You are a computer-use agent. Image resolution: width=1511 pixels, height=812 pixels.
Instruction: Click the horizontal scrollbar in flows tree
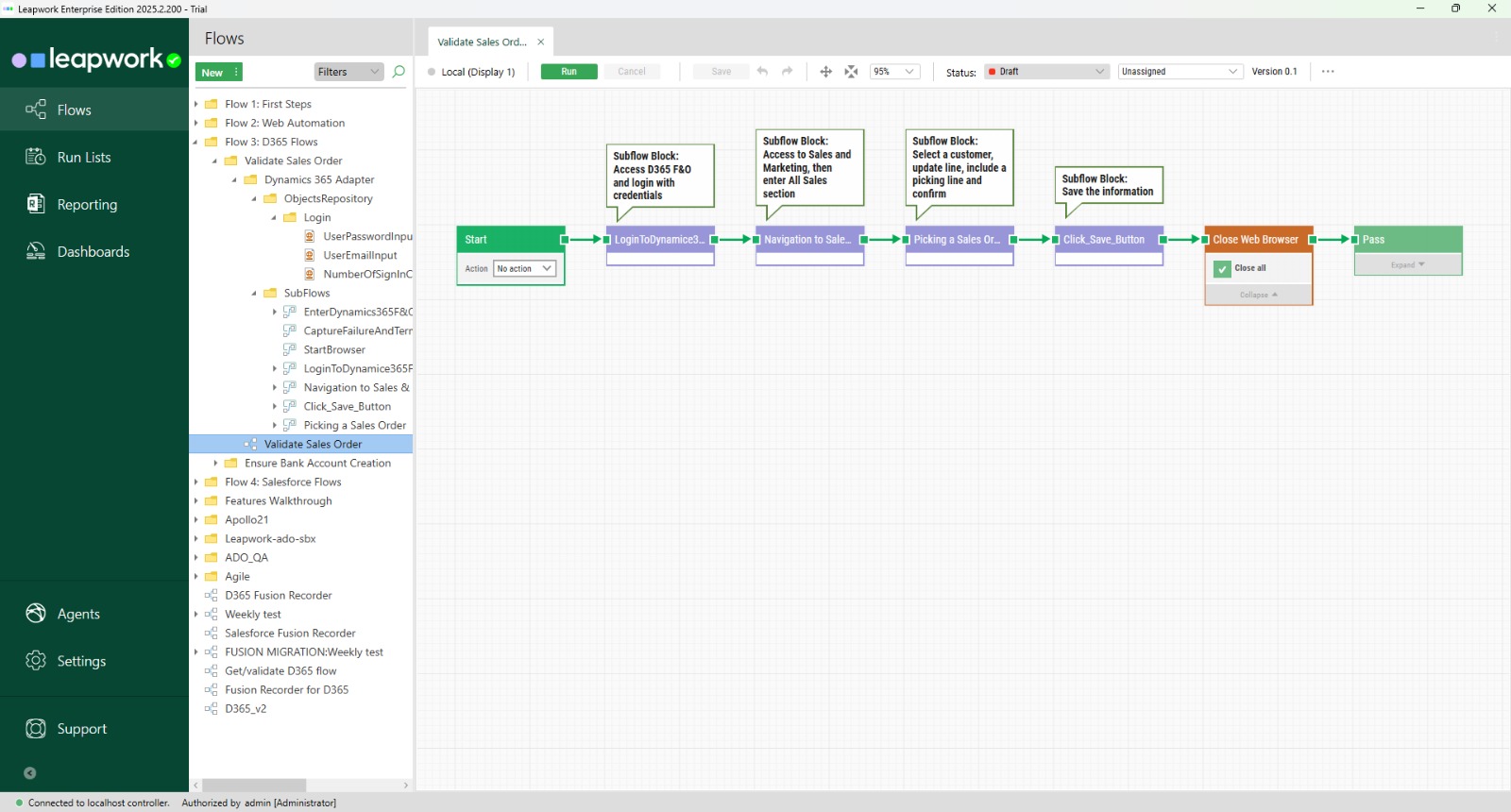254,786
